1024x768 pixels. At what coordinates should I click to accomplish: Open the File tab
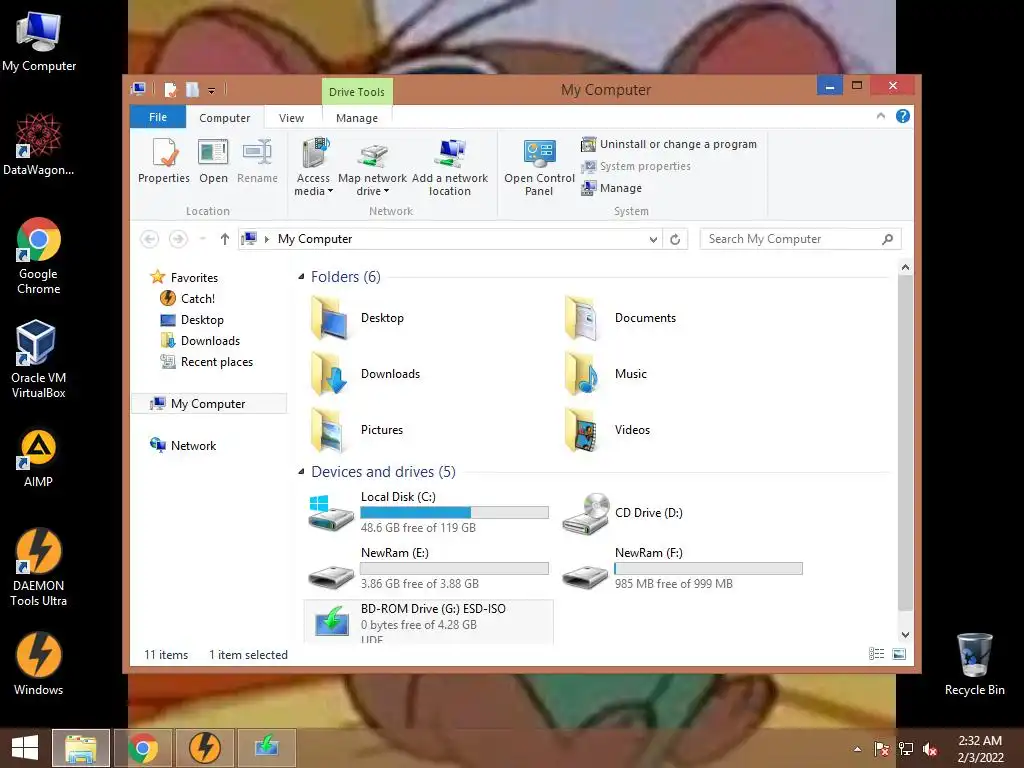(158, 117)
